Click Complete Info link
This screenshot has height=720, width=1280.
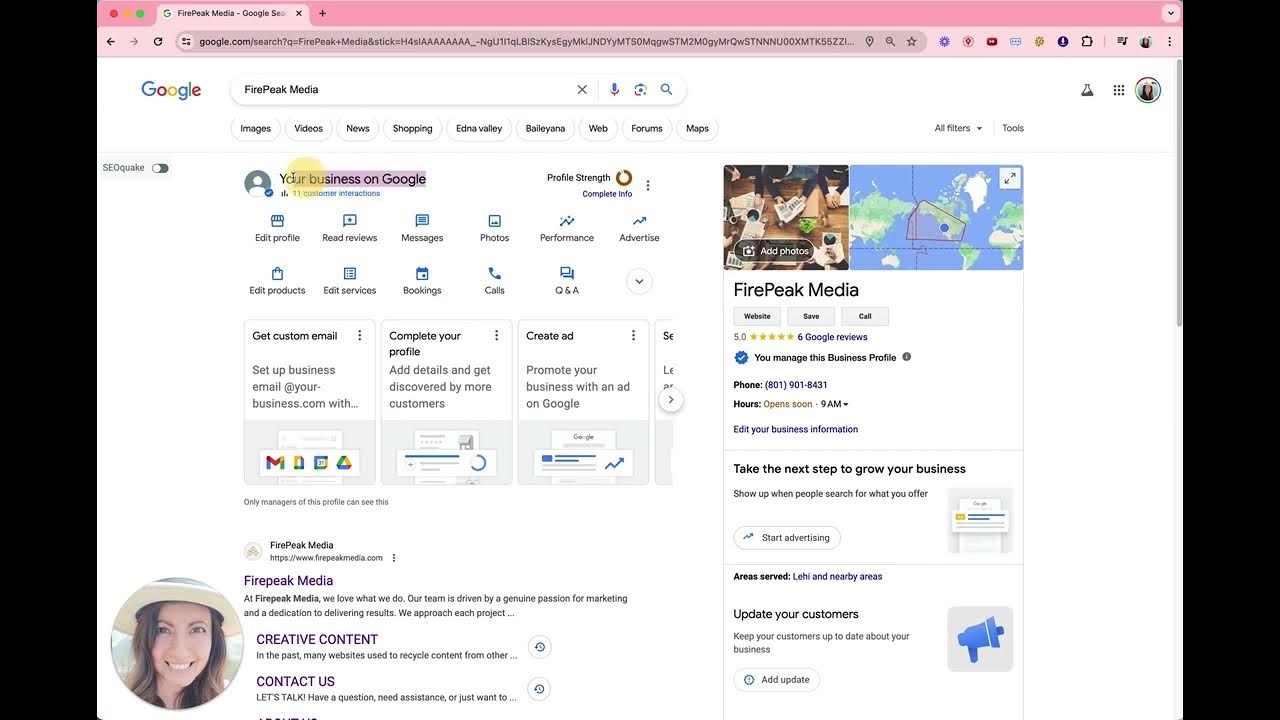[x=607, y=194]
